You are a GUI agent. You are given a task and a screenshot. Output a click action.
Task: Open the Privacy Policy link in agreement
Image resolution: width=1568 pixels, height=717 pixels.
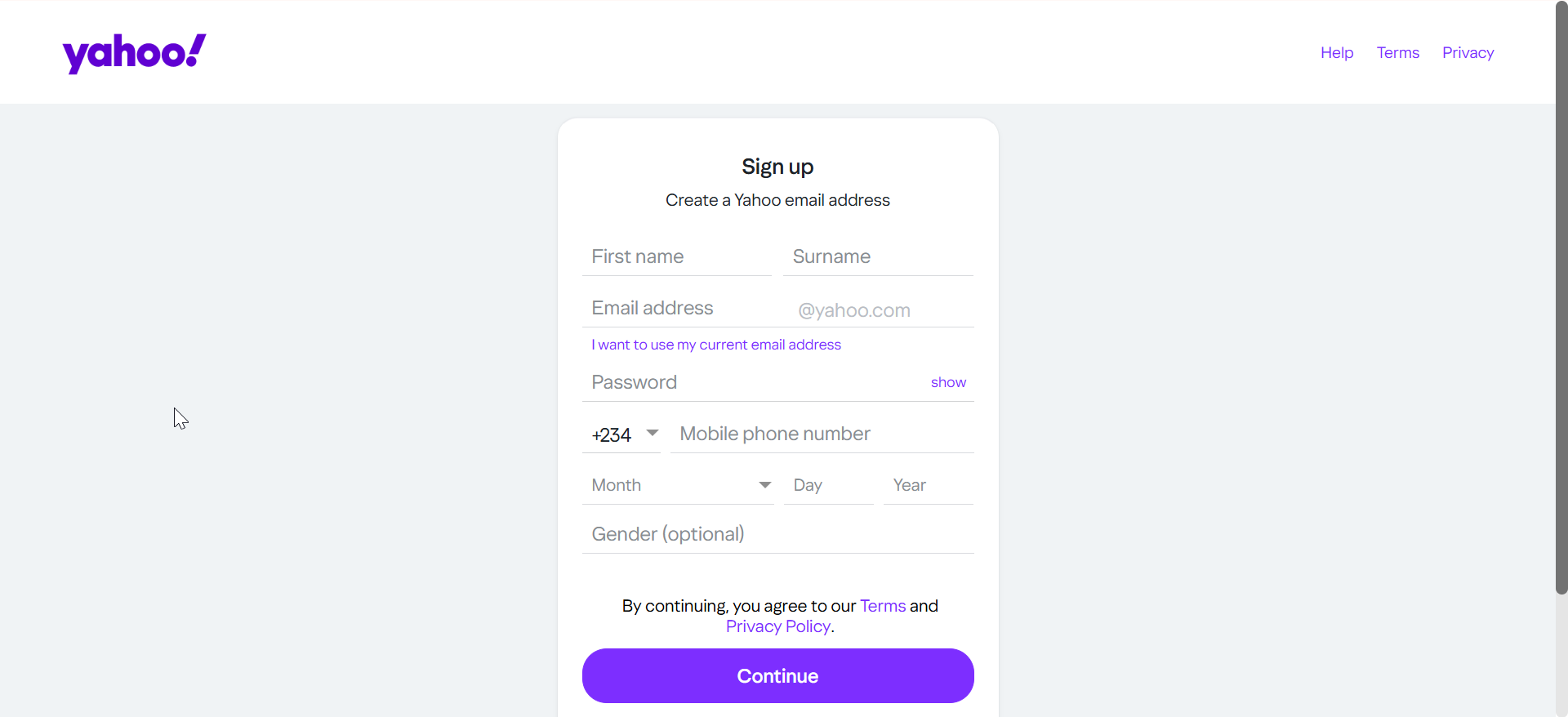[x=777, y=626]
